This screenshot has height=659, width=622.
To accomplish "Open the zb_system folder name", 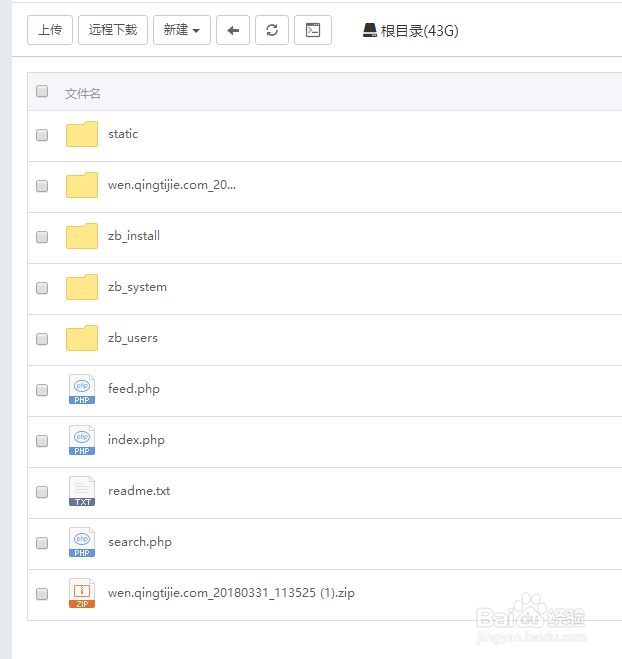I will point(137,287).
